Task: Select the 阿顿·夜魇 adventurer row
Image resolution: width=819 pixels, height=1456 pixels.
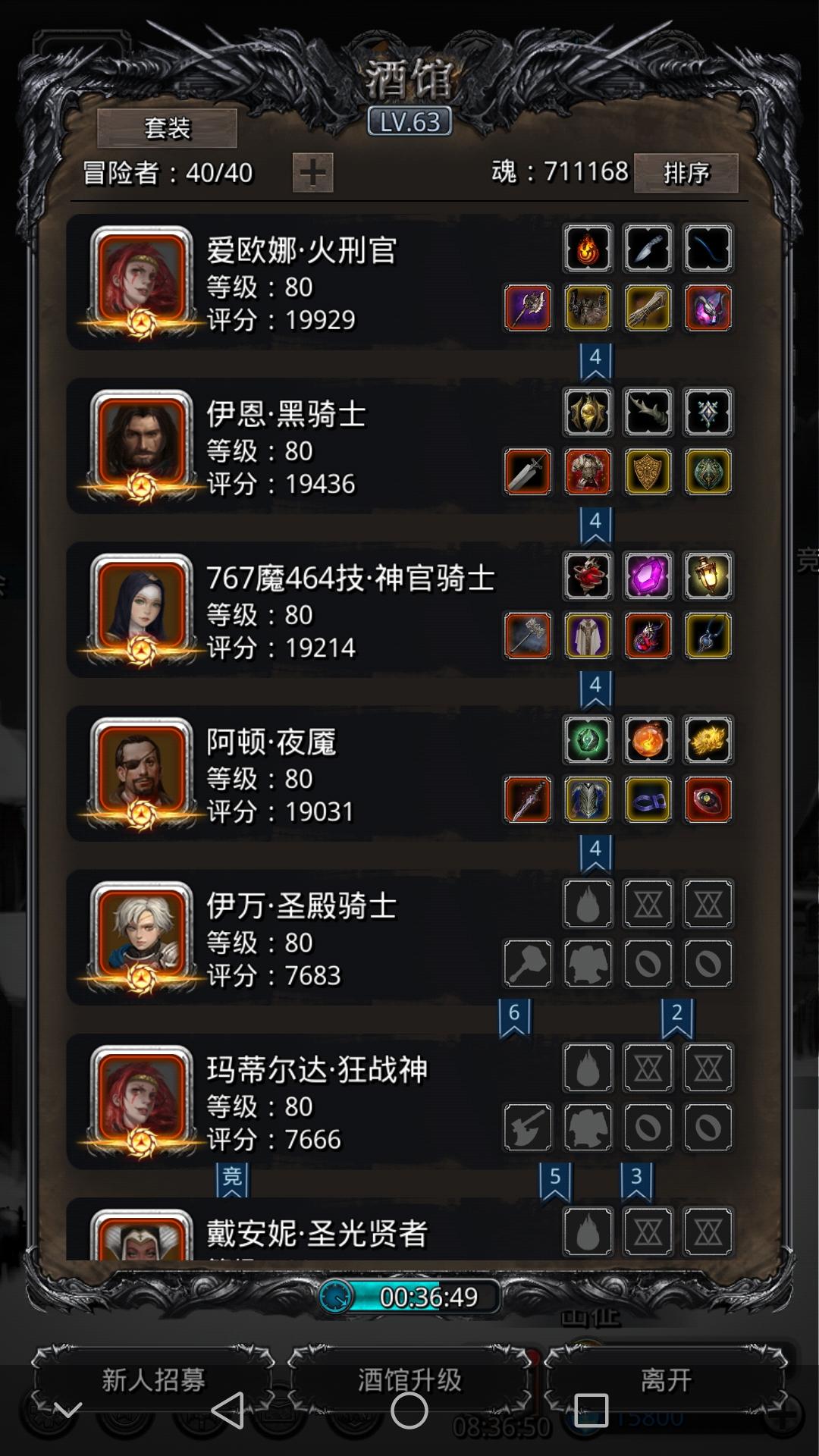Action: [402, 773]
